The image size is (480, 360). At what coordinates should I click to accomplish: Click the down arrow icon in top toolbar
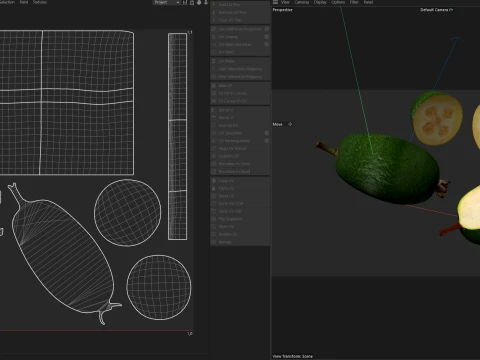206,2
